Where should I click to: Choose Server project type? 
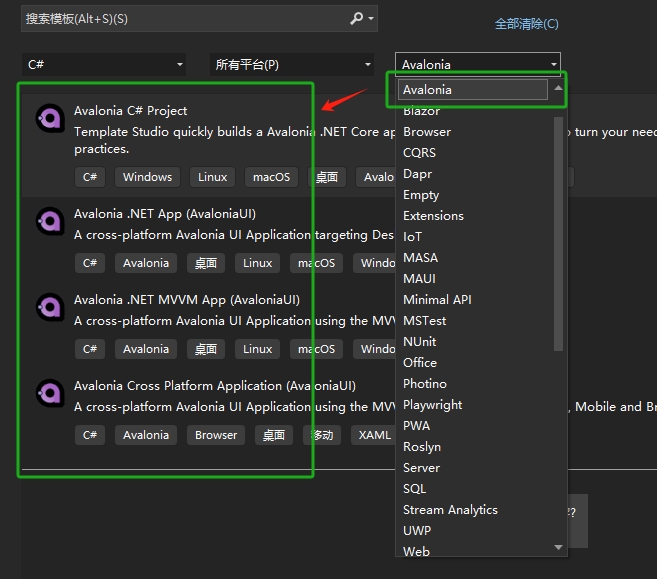tap(422, 468)
